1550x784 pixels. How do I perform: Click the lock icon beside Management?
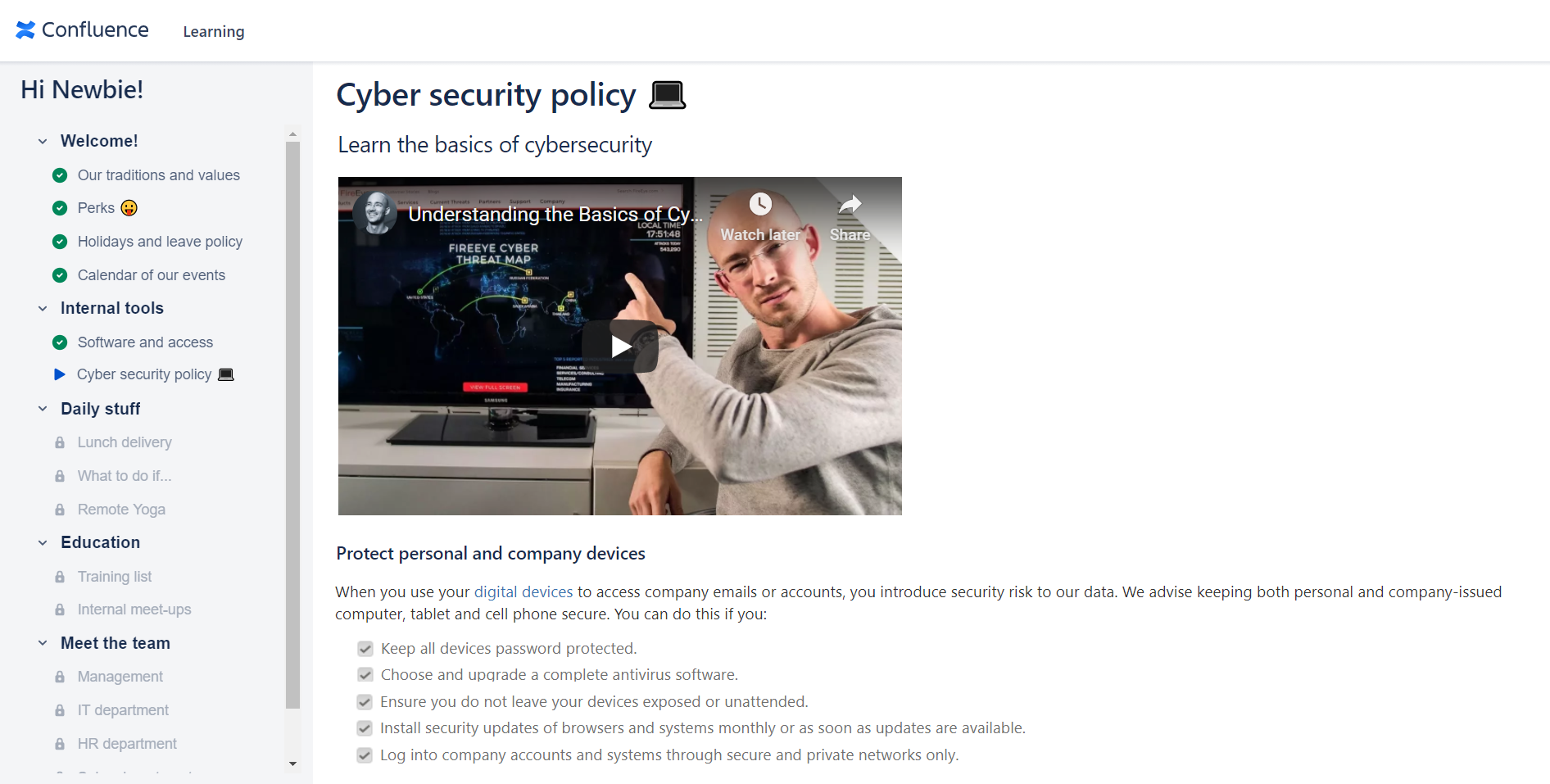click(x=60, y=677)
